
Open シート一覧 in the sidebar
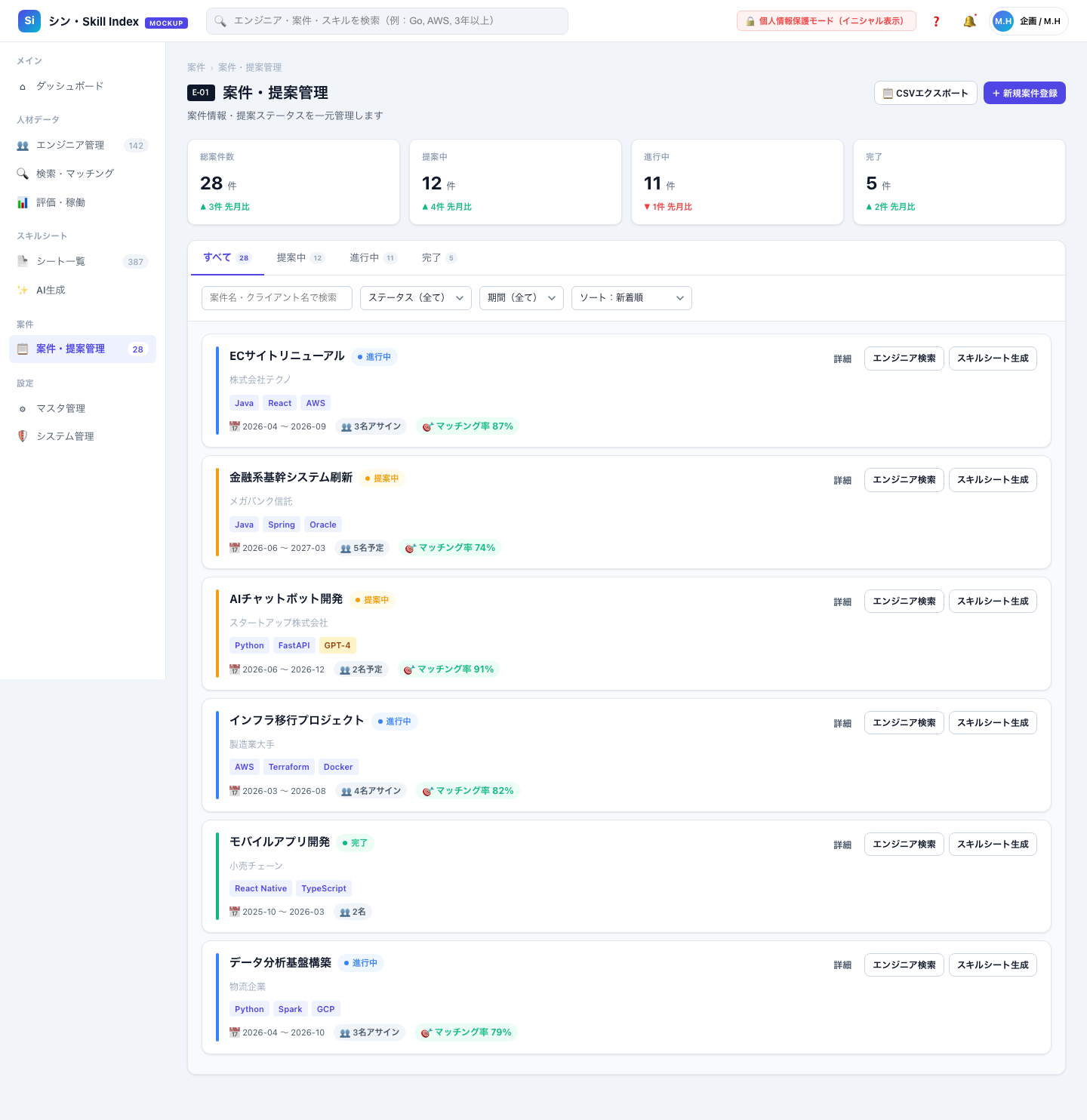pyautogui.click(x=83, y=261)
